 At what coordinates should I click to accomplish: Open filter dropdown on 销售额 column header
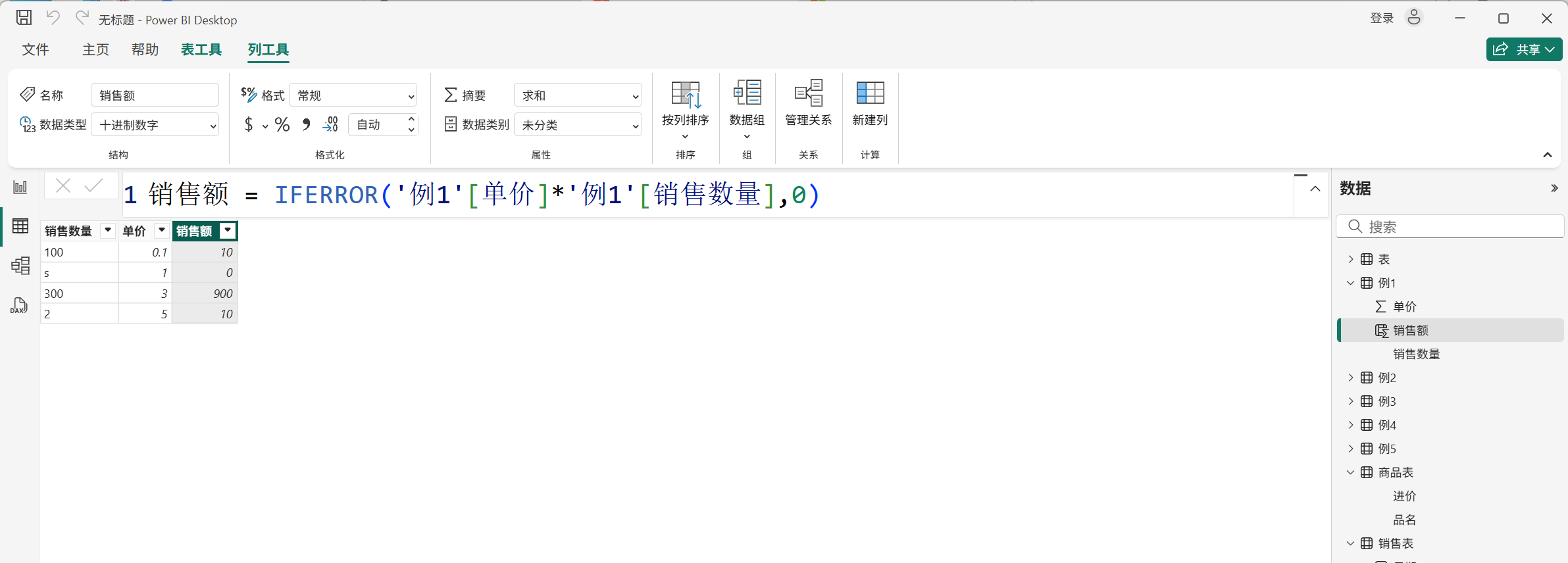[228, 230]
